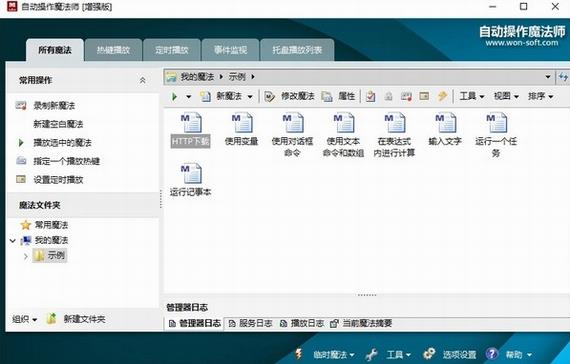Open the 排序 dropdown
This screenshot has width=570, height=364.
tap(541, 96)
